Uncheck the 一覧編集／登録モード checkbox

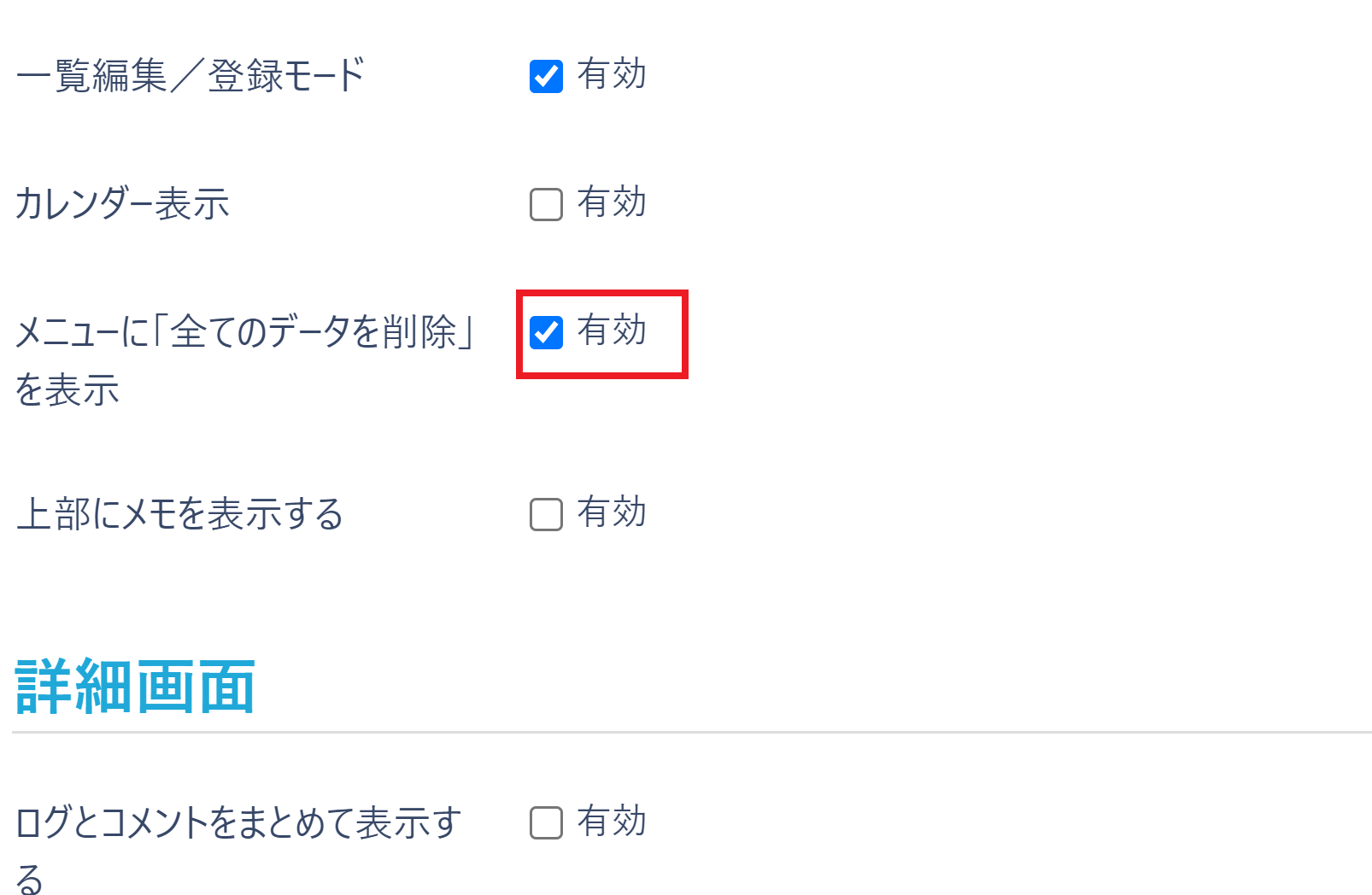click(x=546, y=76)
